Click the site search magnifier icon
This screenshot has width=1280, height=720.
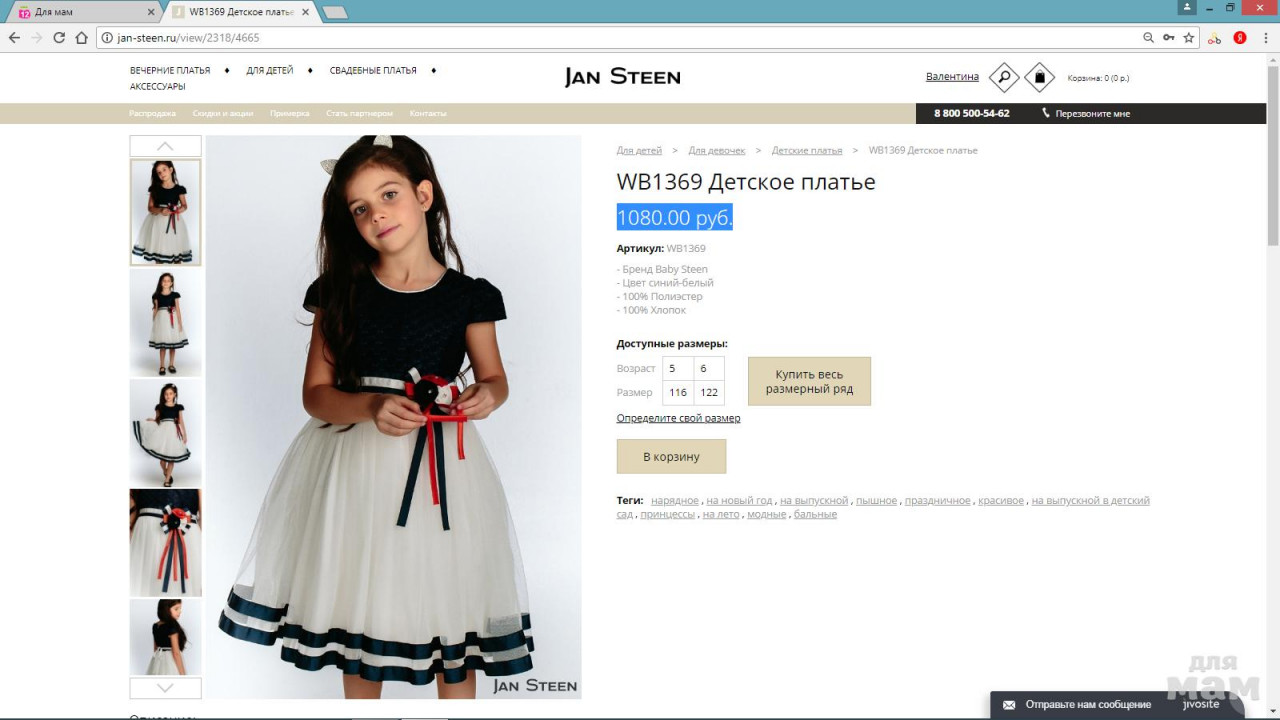pyautogui.click(x=1003, y=77)
